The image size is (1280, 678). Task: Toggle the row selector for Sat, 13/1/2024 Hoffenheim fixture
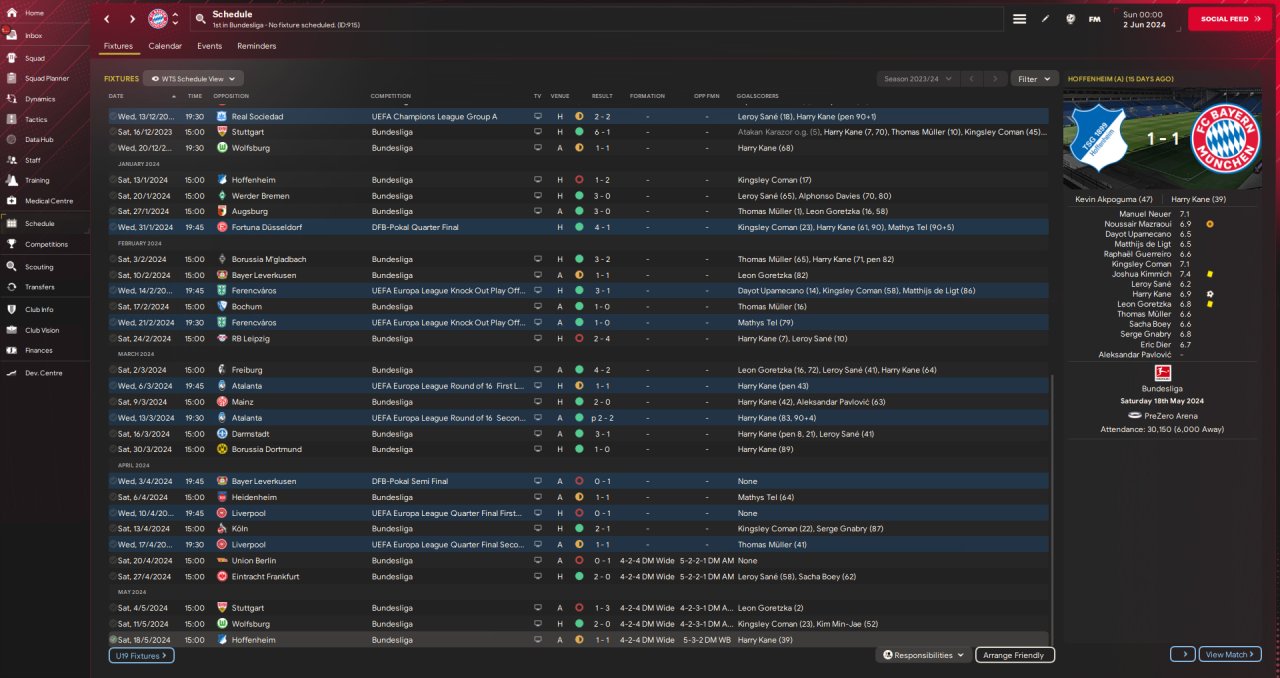point(113,180)
